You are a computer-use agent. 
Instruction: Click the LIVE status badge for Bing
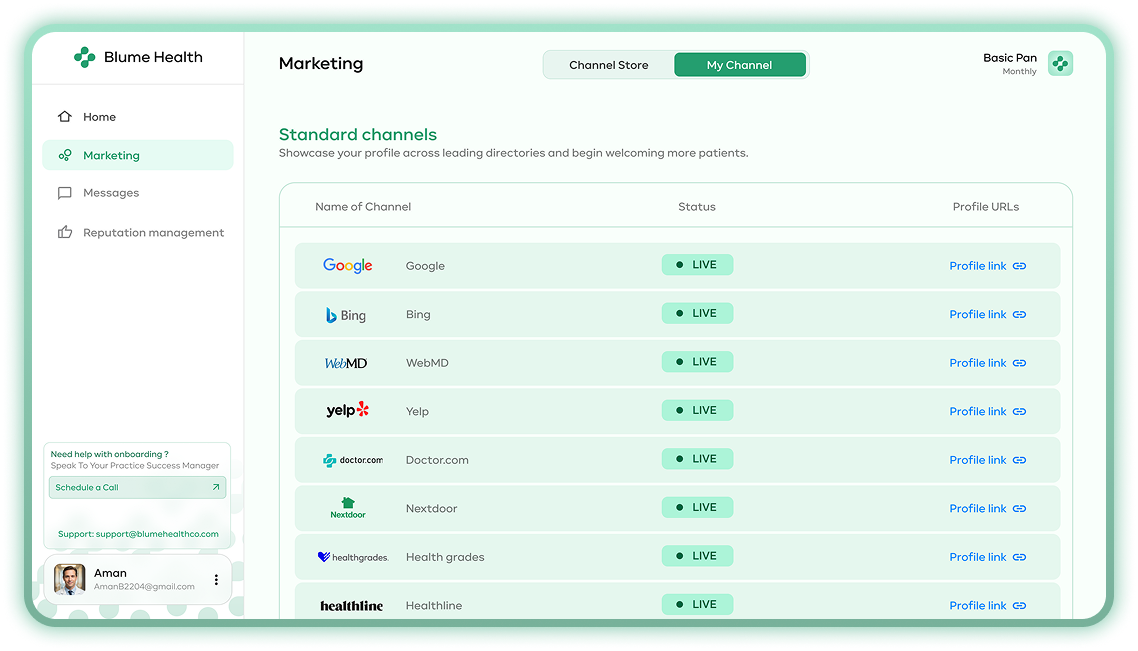click(697, 314)
